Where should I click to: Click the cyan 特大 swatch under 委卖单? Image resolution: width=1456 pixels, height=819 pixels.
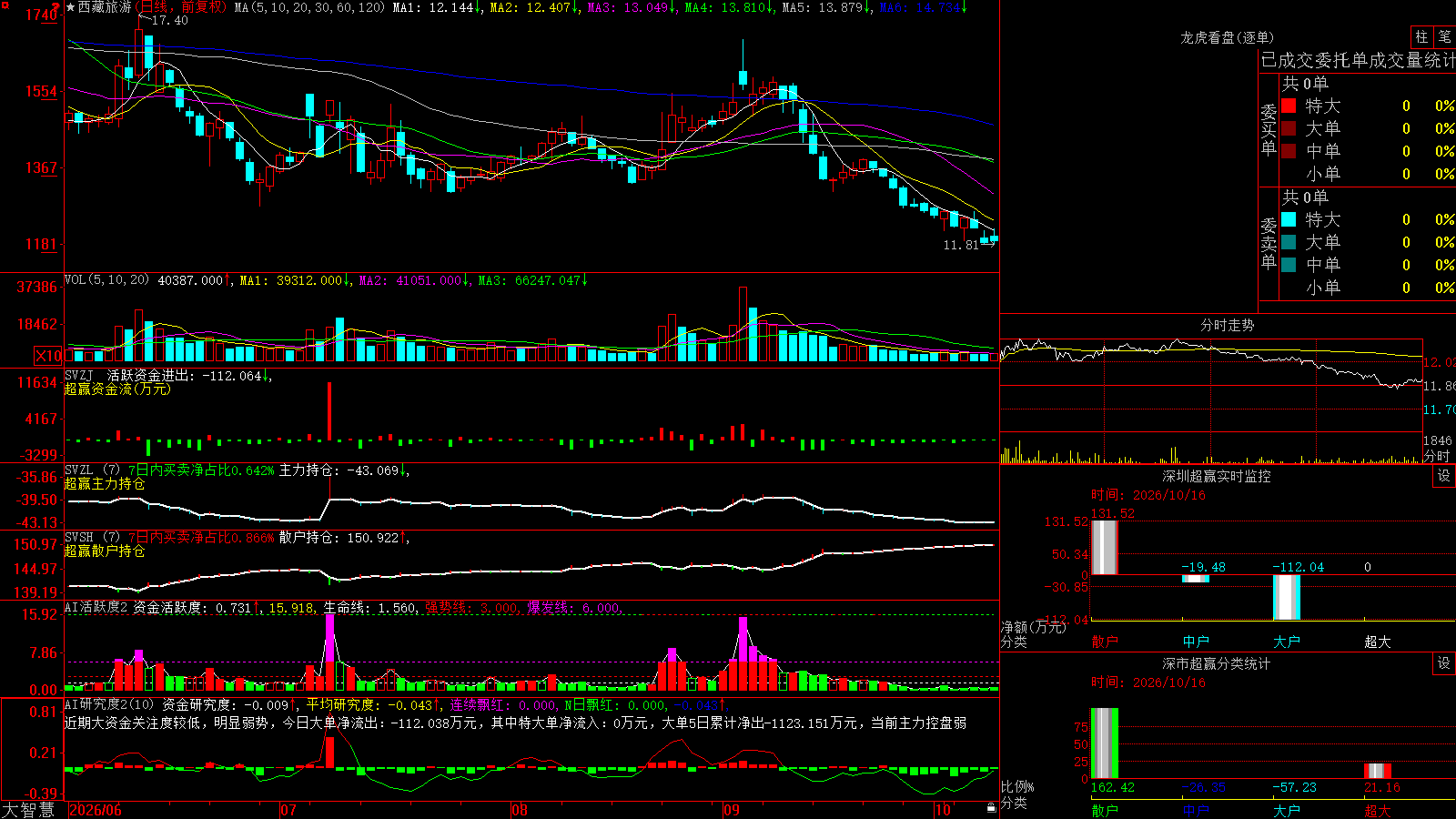[1289, 219]
